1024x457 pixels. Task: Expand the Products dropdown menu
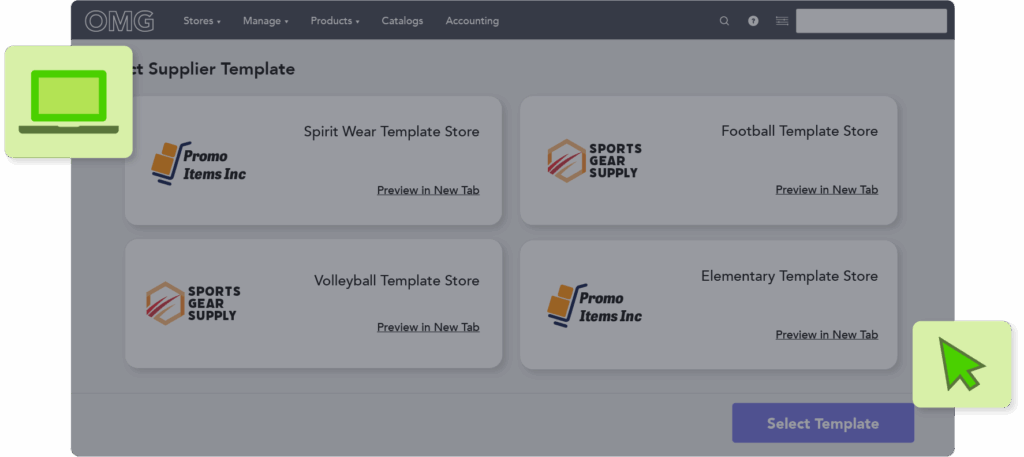pos(334,21)
